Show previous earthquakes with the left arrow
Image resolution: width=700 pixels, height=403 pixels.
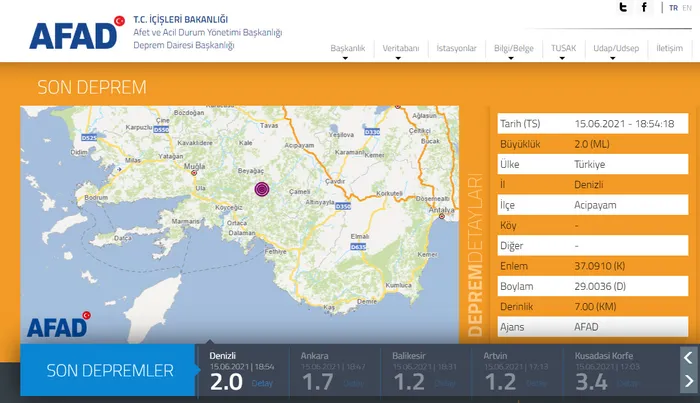[688, 357]
